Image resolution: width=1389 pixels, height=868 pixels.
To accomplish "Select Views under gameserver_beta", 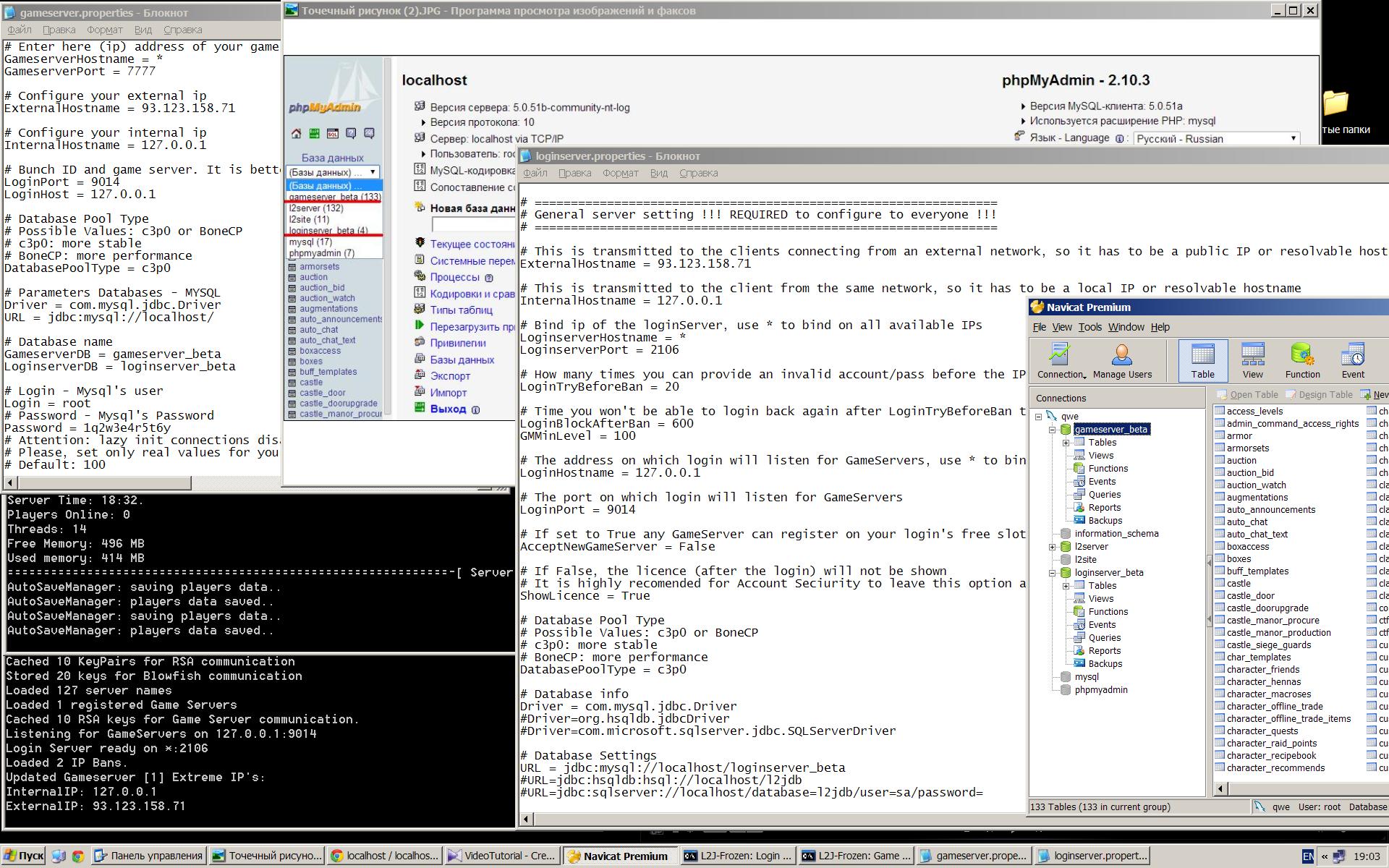I will click(x=1100, y=456).
